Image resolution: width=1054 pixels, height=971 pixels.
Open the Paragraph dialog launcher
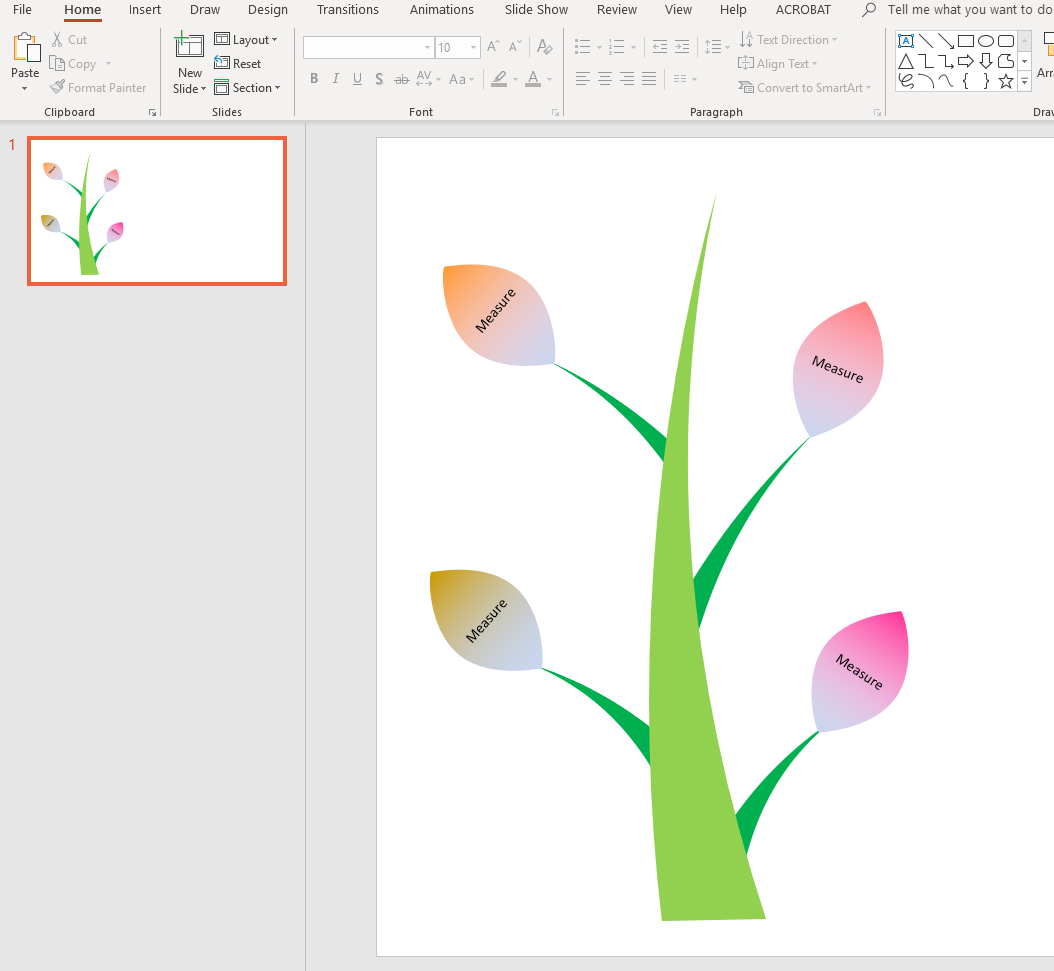coord(878,113)
